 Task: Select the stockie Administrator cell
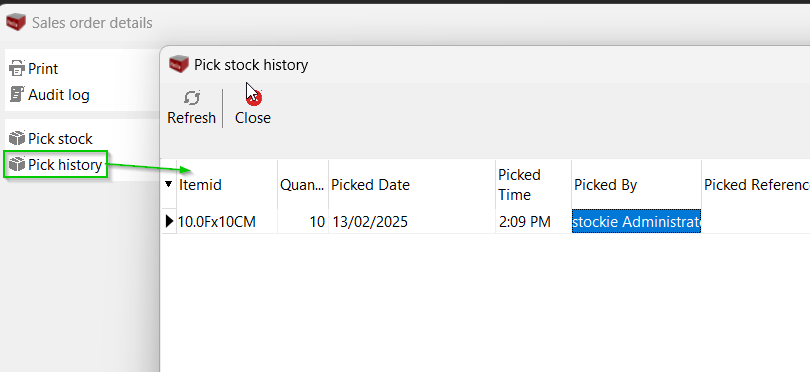tap(636, 222)
